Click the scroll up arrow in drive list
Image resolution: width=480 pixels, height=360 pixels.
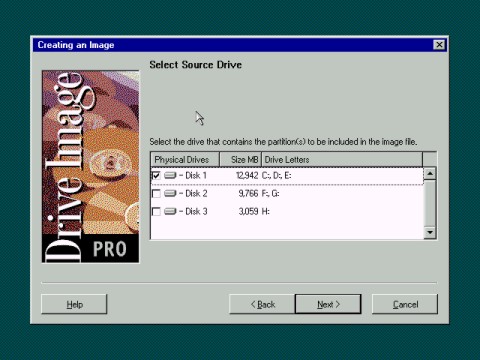click(430, 173)
